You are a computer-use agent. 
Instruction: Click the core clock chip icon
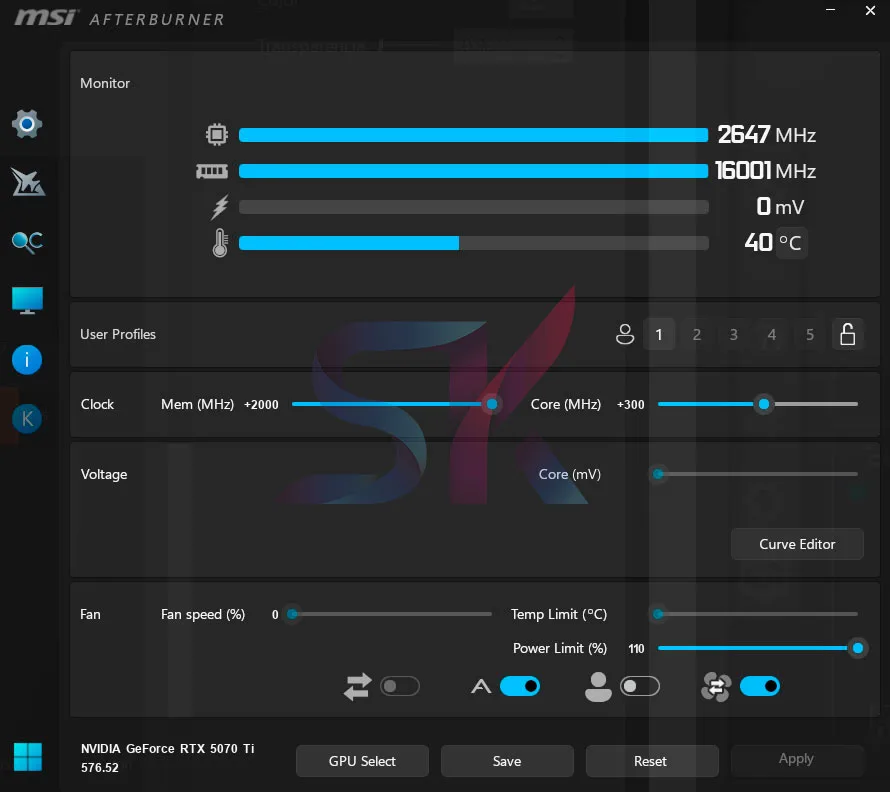(217, 135)
